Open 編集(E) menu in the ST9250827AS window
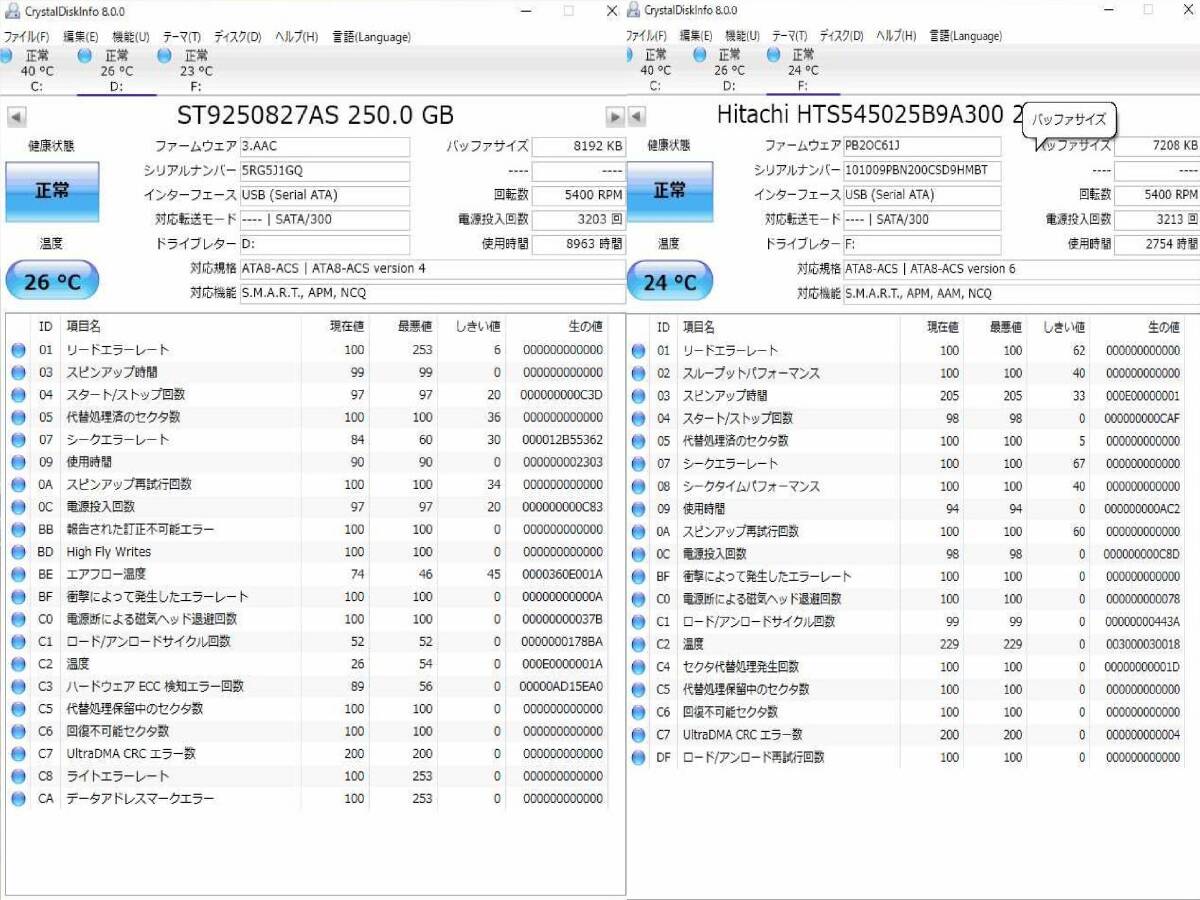This screenshot has height=900, width=1200. coord(81,37)
